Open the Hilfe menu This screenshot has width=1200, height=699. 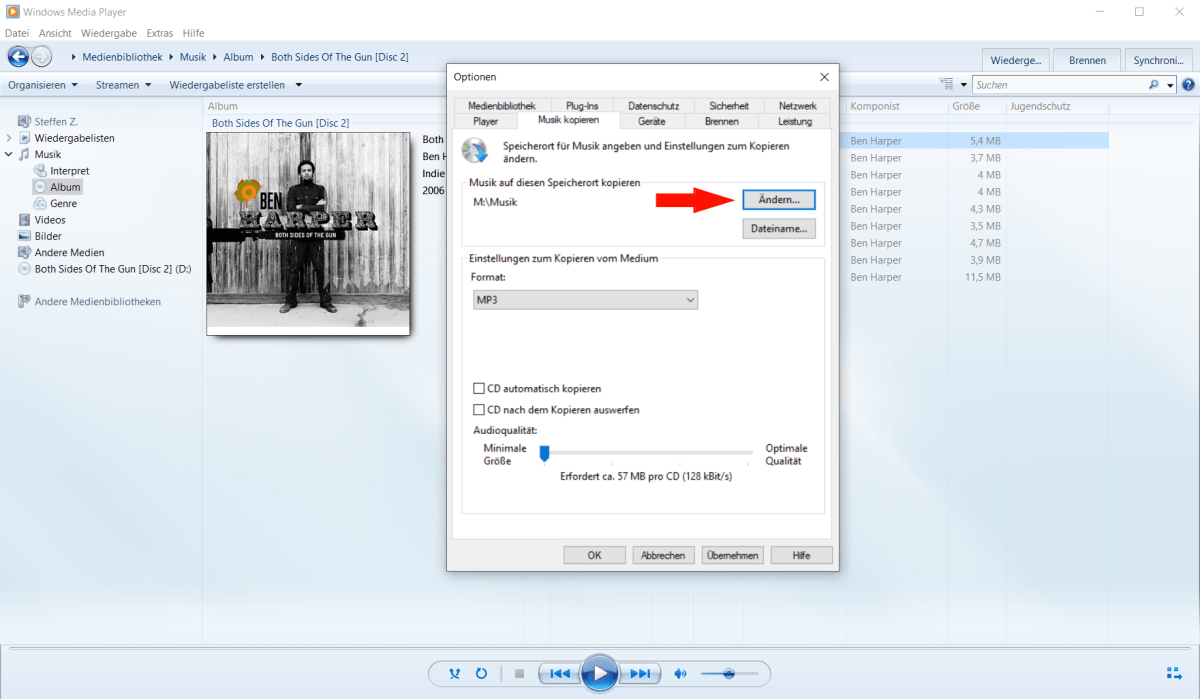click(x=194, y=33)
